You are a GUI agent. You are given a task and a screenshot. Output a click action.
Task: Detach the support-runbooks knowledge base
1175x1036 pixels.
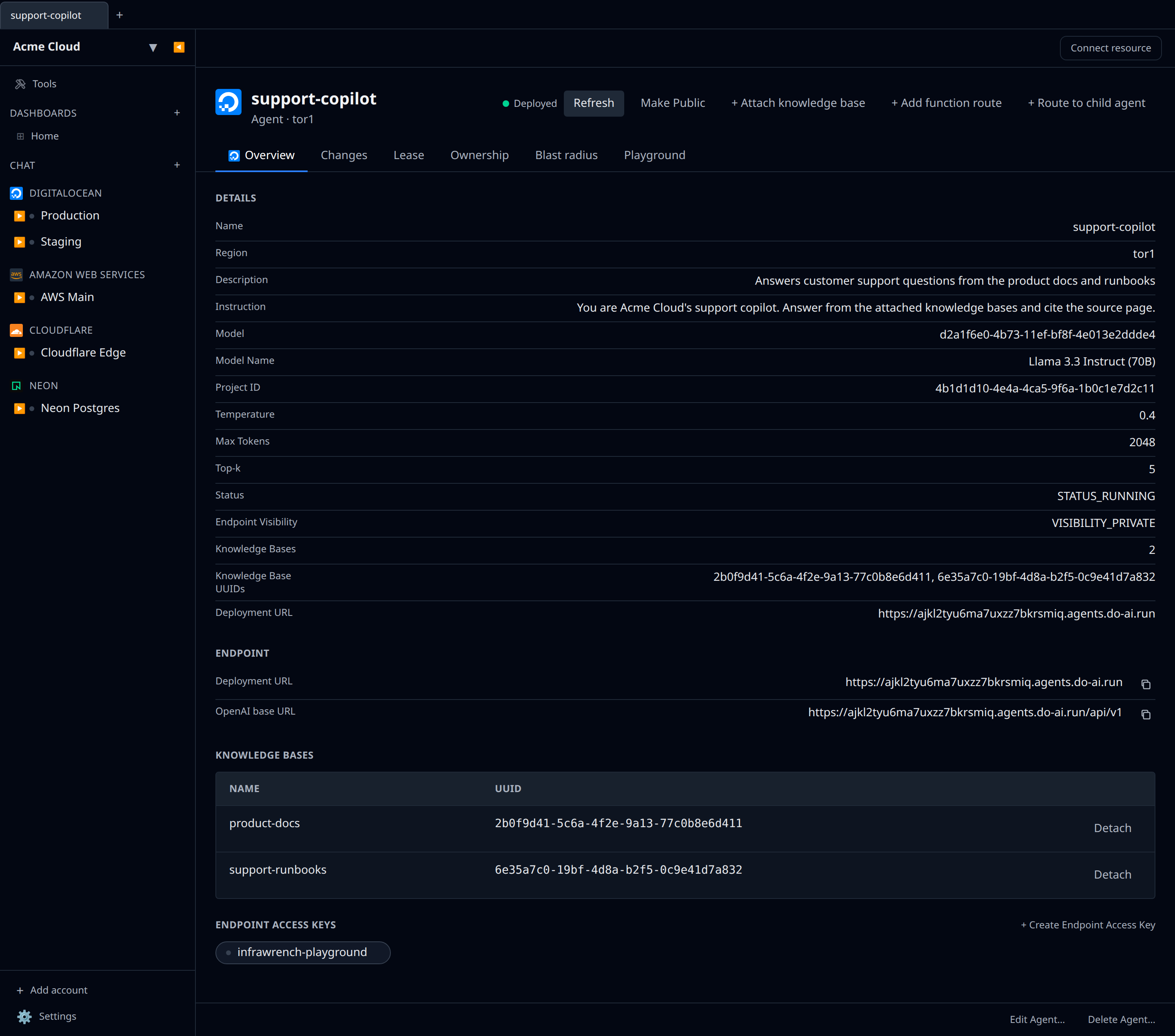(x=1112, y=874)
